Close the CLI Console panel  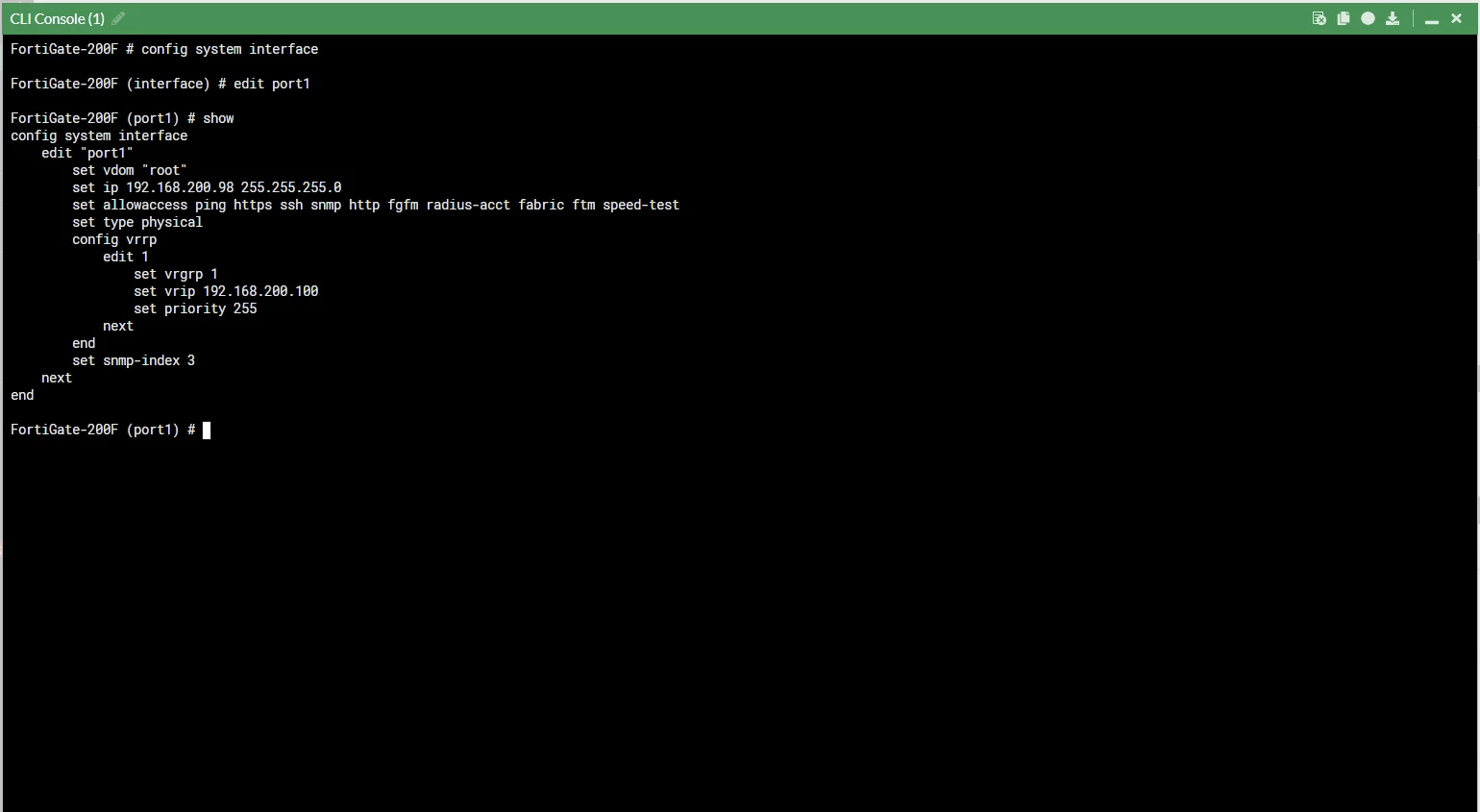tap(1456, 18)
